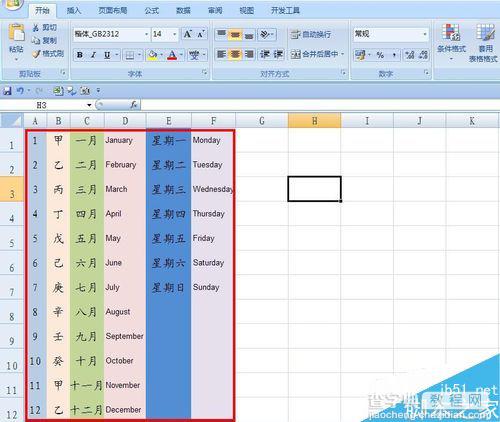Select cell containing 星期六
The height and width of the screenshot is (422, 500).
[x=169, y=263]
